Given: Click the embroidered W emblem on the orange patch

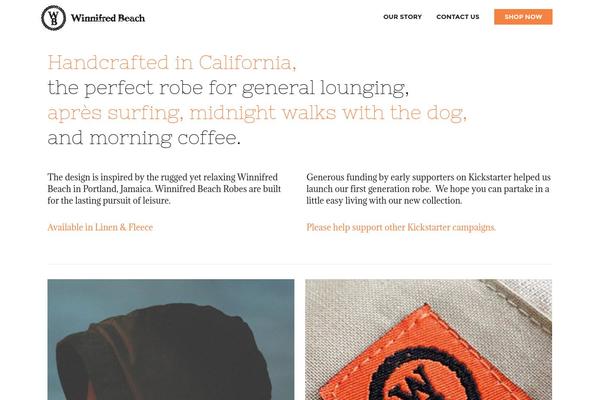Looking at the screenshot, I should point(419,379).
